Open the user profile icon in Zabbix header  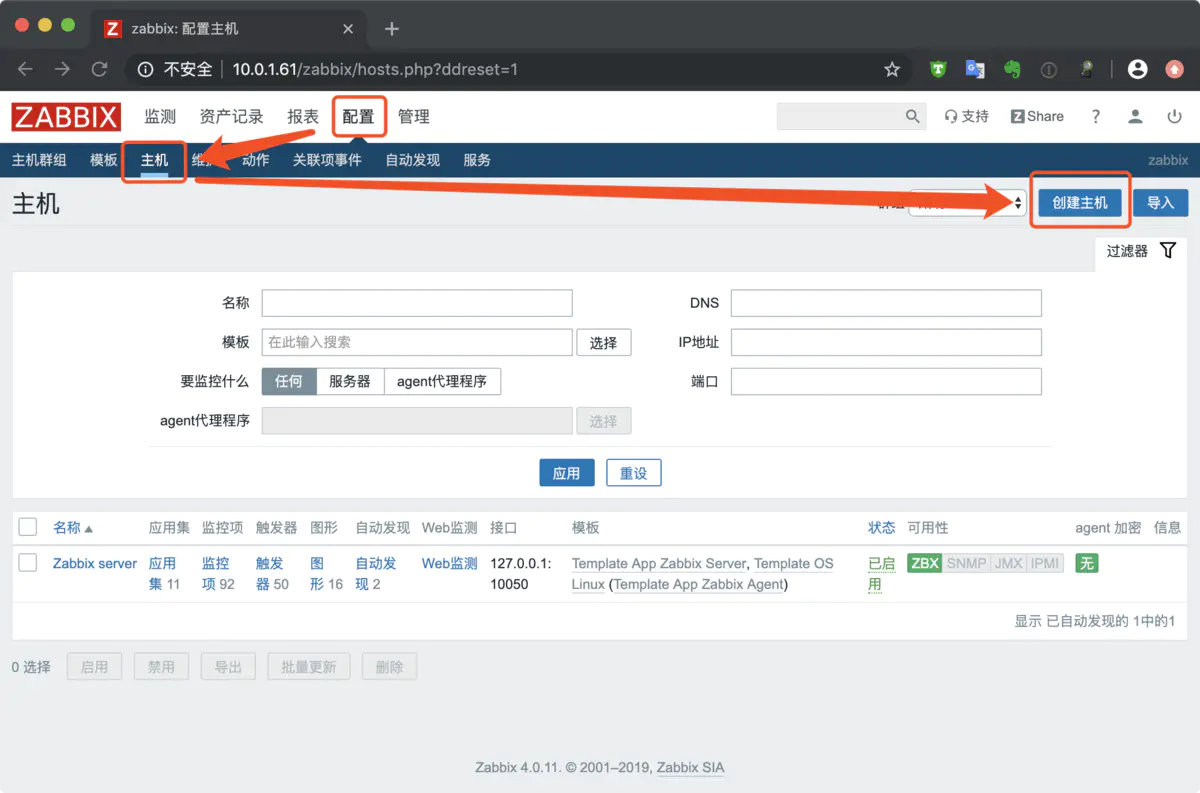pyautogui.click(x=1135, y=116)
